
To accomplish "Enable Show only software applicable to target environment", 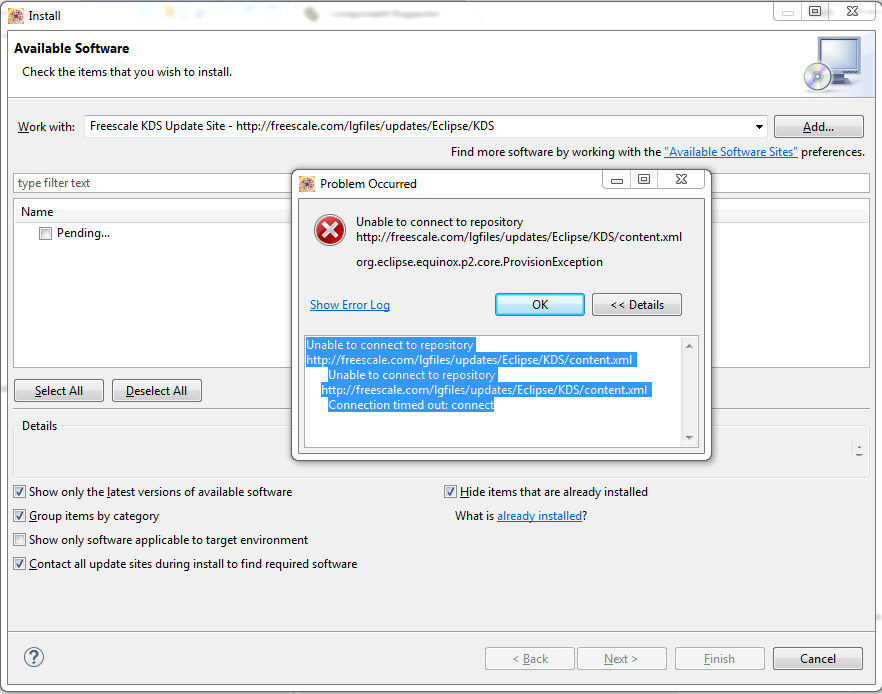I will (19, 539).
